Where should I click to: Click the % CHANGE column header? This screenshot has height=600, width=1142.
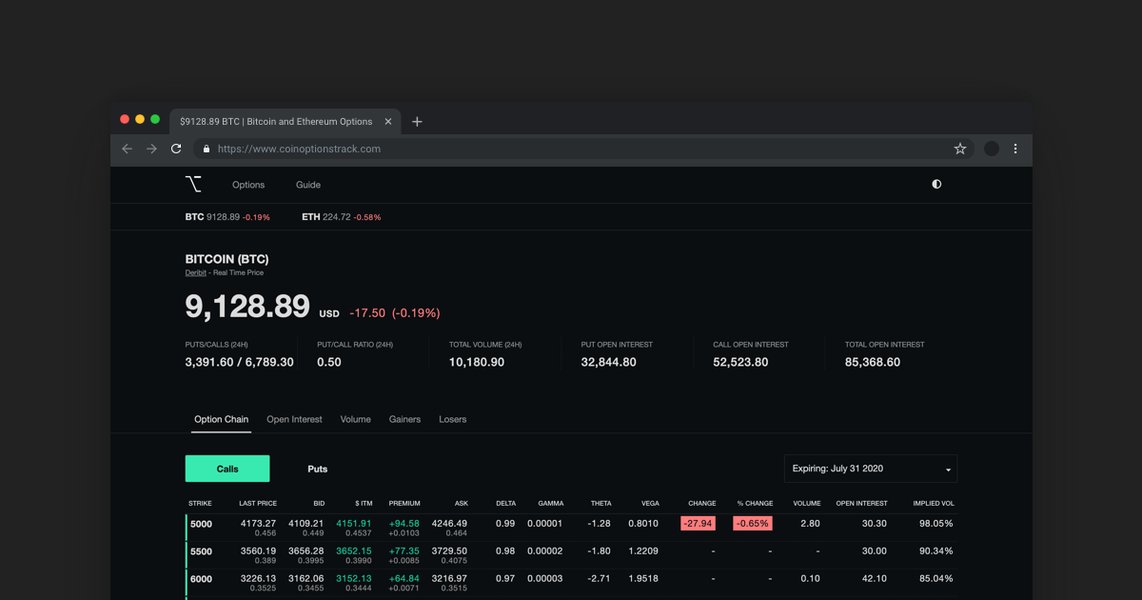(x=755, y=503)
